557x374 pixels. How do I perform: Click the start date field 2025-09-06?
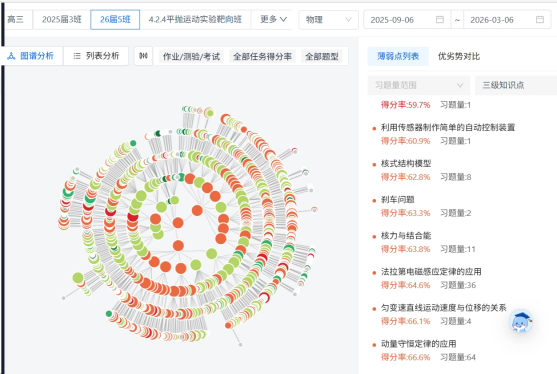[x=407, y=20]
